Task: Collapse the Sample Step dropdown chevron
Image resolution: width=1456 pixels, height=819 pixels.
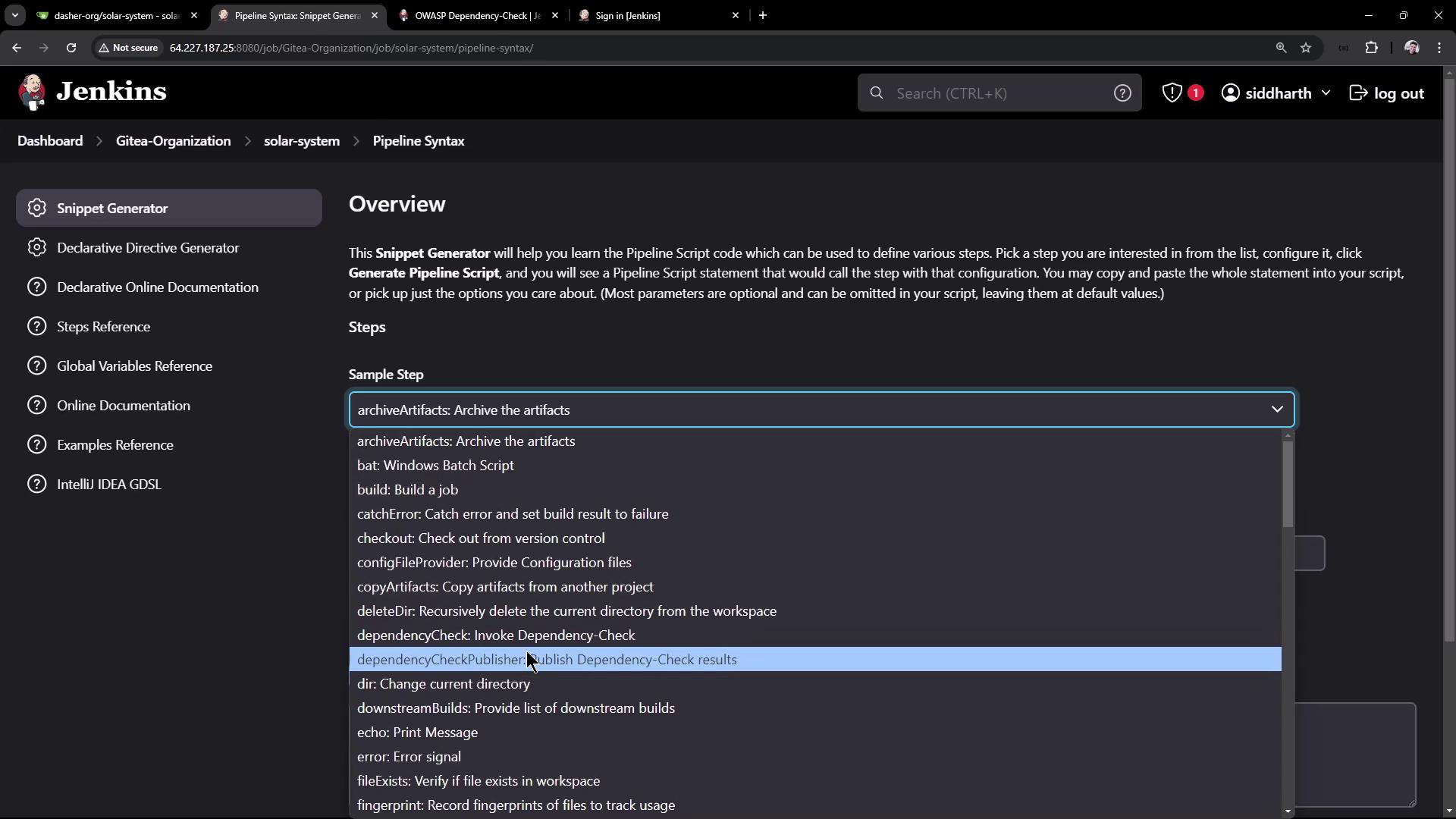Action: coord(1277,409)
